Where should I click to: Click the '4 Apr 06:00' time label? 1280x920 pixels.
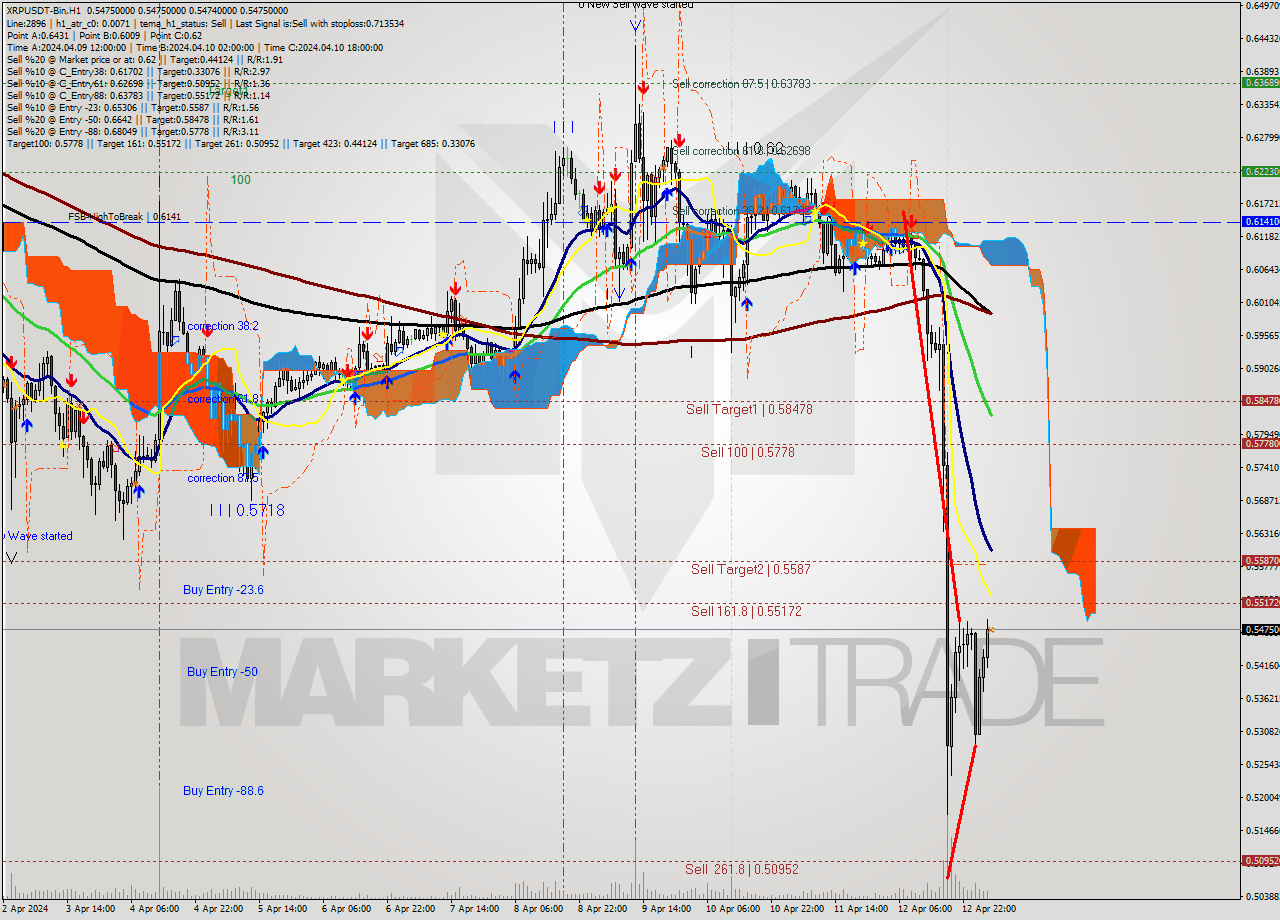click(x=153, y=909)
